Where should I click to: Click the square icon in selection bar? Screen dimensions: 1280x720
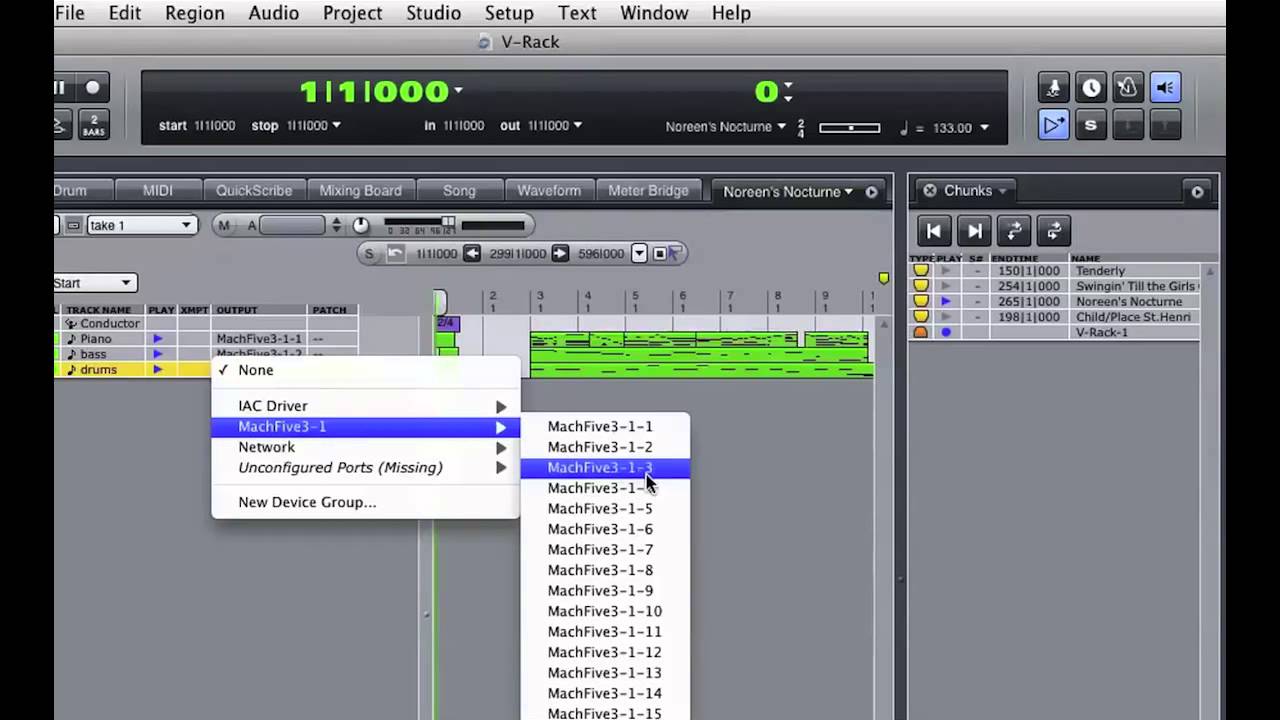tap(659, 254)
